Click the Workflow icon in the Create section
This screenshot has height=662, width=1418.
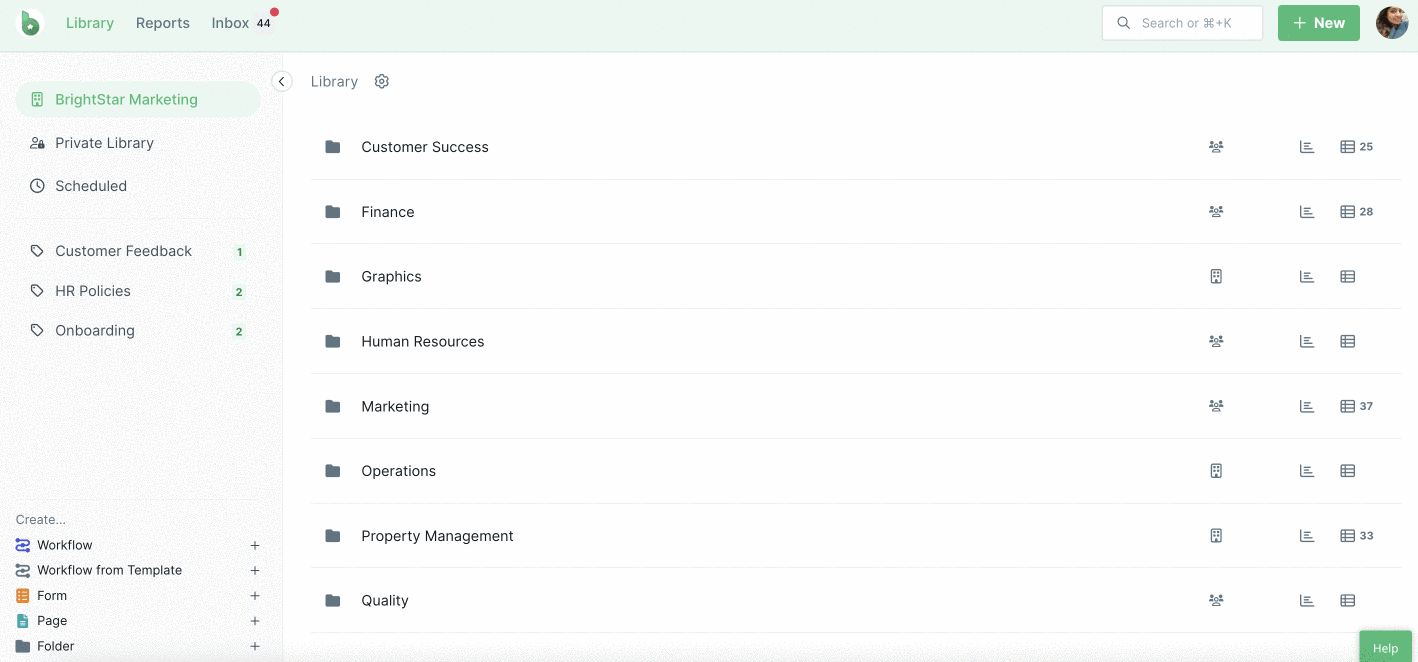pyautogui.click(x=22, y=545)
